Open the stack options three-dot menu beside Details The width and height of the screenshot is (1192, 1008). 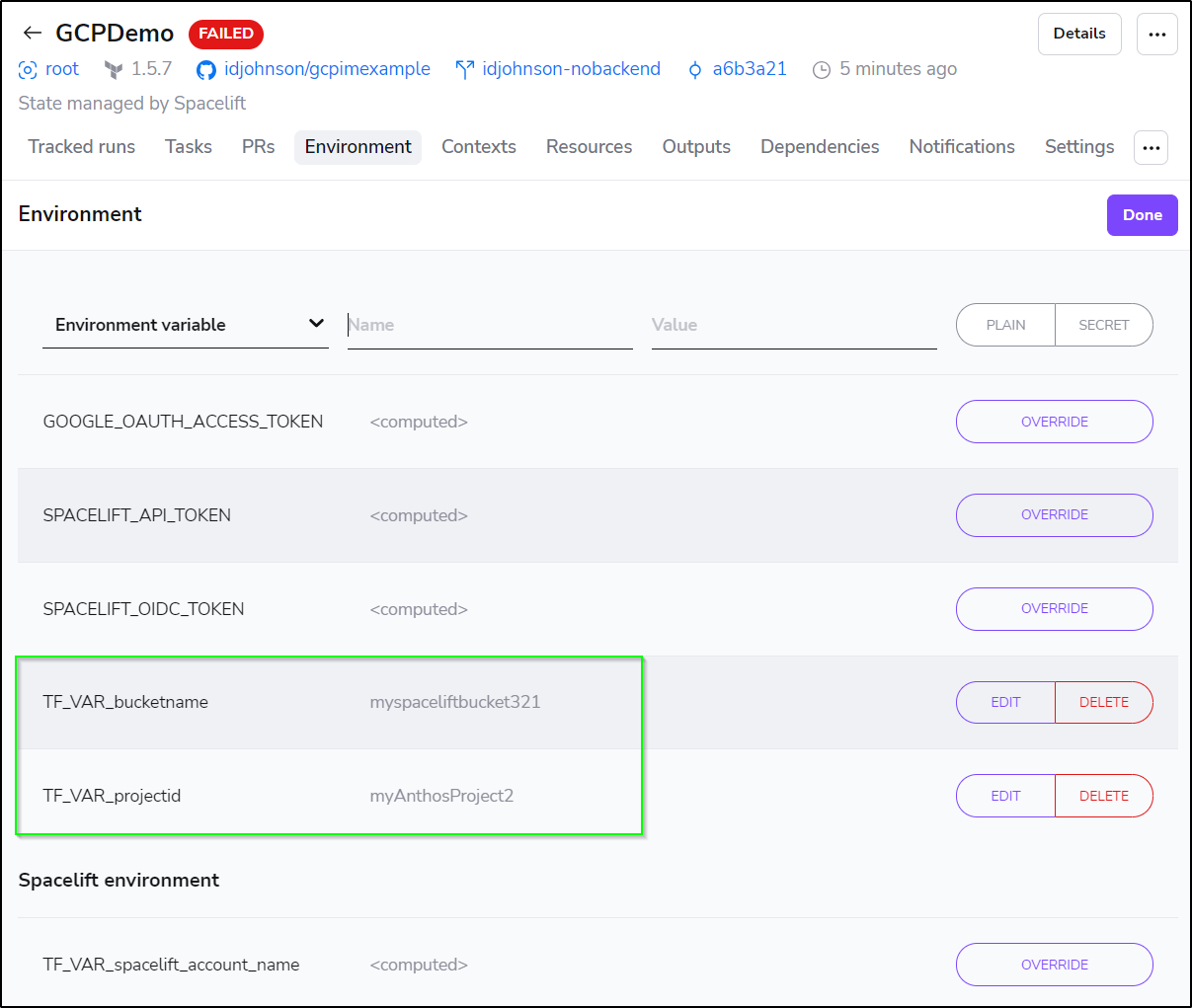tap(1157, 34)
